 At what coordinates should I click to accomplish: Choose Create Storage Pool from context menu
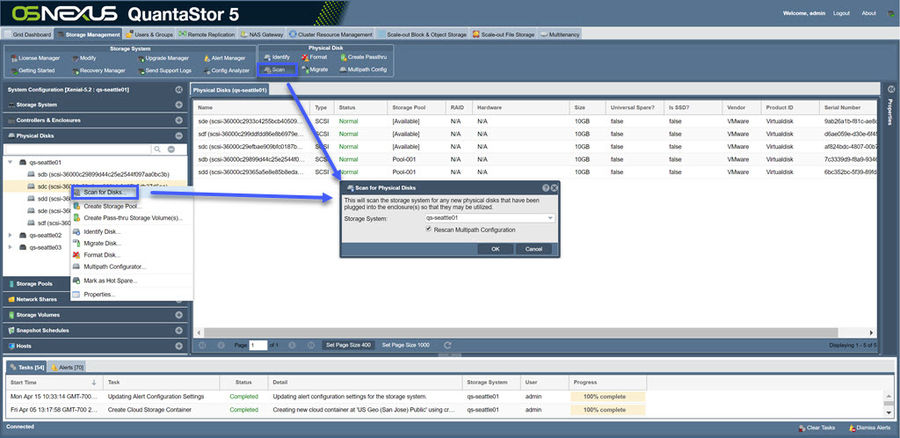click(x=112, y=206)
